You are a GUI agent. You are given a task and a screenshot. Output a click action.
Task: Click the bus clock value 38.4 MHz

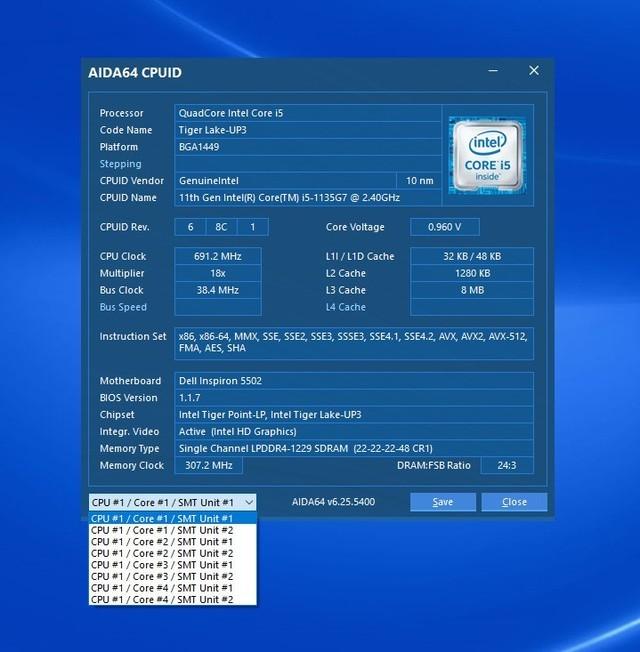(218, 290)
